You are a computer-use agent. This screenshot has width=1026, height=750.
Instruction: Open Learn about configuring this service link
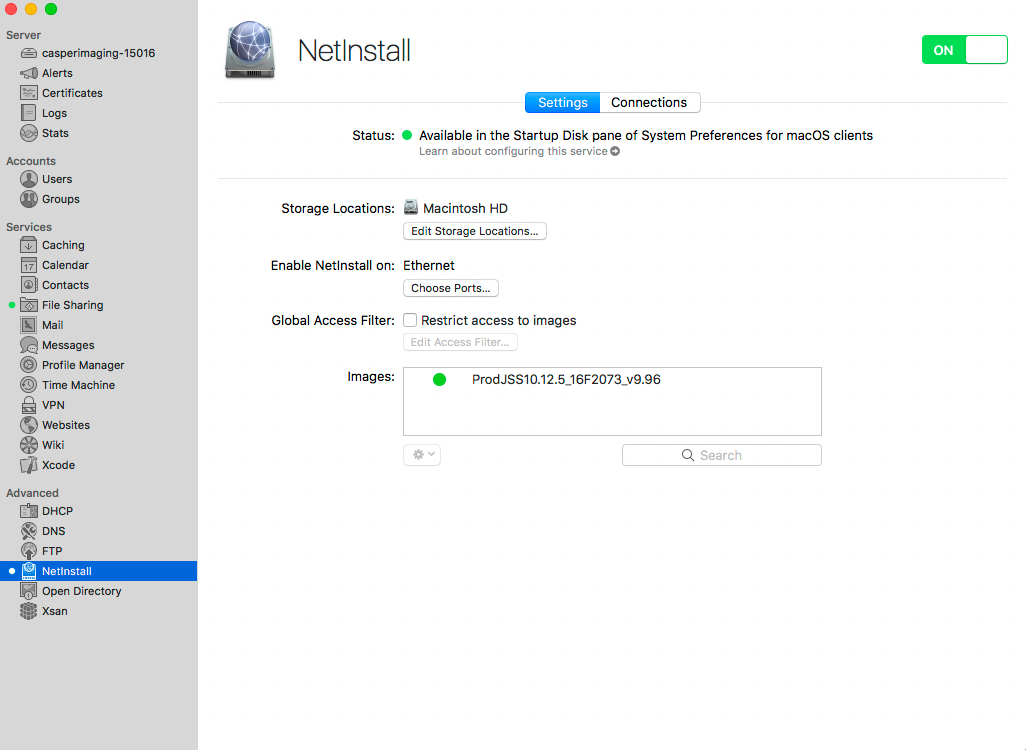coord(520,151)
